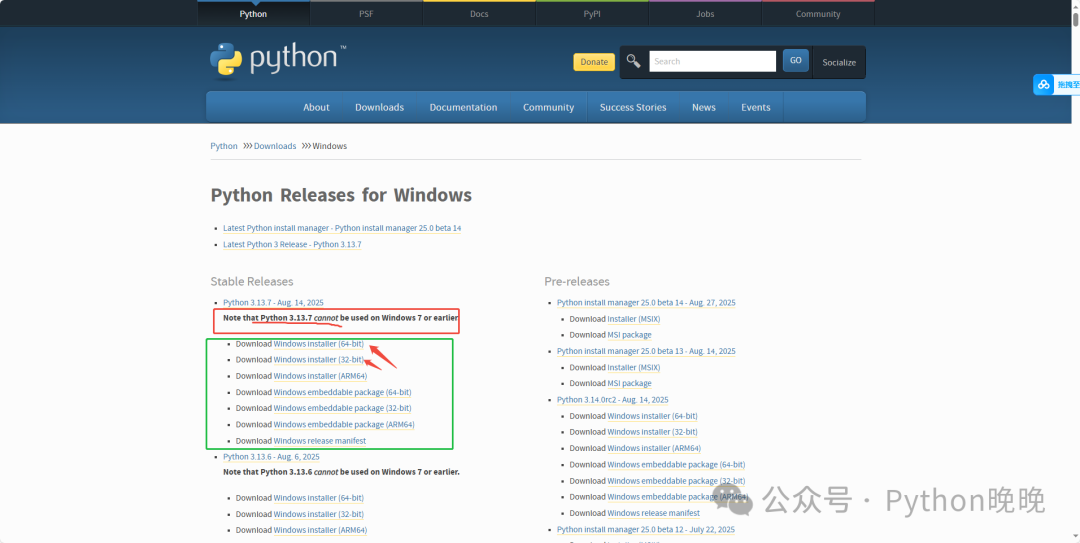Viewport: 1080px width, 543px height.
Task: Open Latest Python install manager 25.0 beta 14 link
Action: [342, 228]
